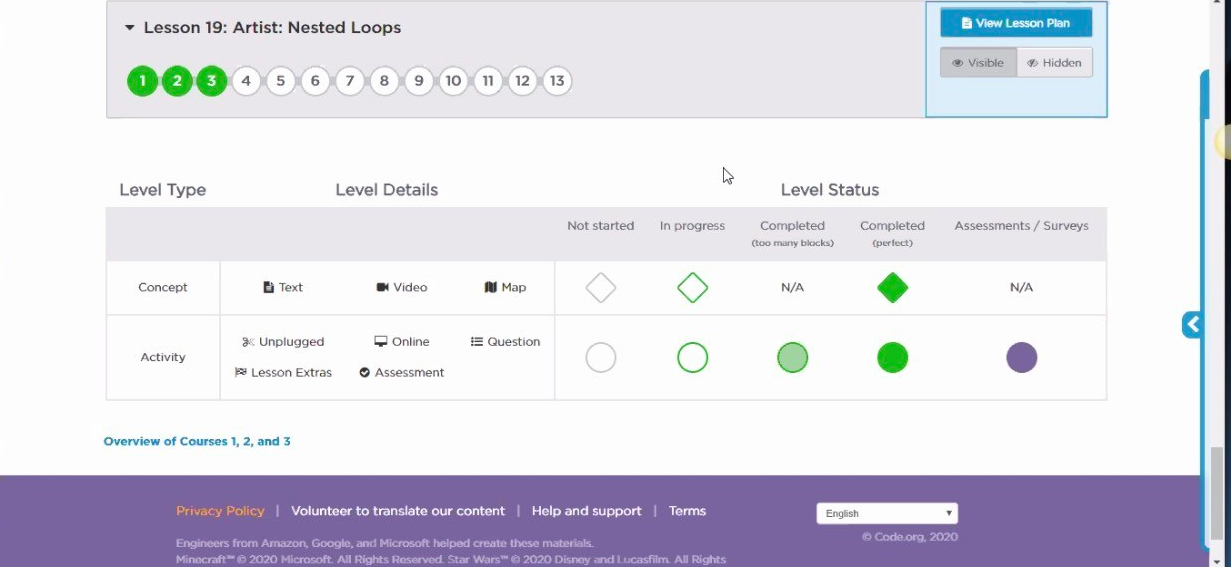Screen dimensions: 1231x567
Task: Open the Terms footer link
Action: pyautogui.click(x=687, y=511)
